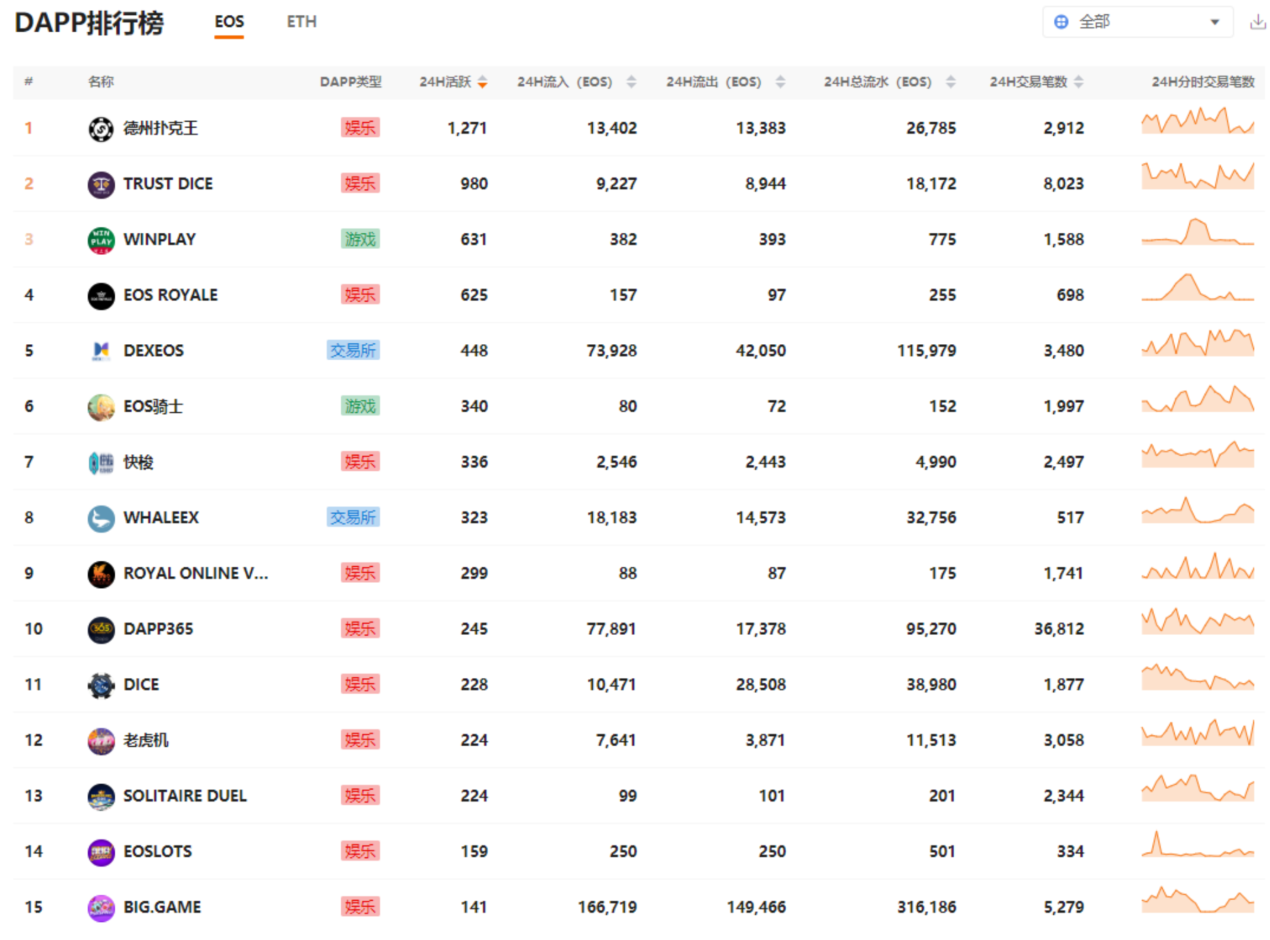
Task: Switch to the EOS tab
Action: coord(229,21)
